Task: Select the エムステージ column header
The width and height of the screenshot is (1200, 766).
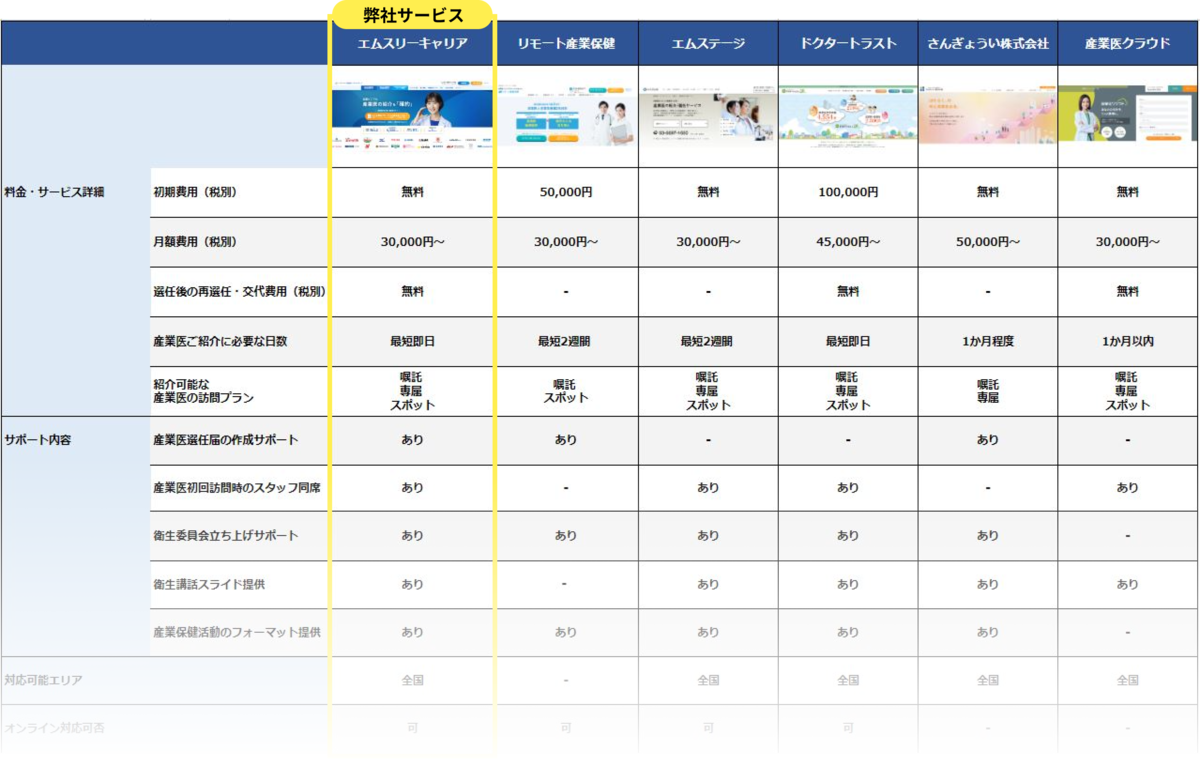Action: tap(708, 44)
